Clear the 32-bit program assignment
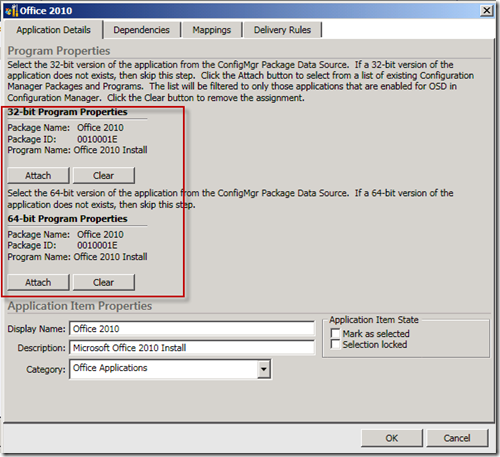The image size is (500, 457). [104, 175]
